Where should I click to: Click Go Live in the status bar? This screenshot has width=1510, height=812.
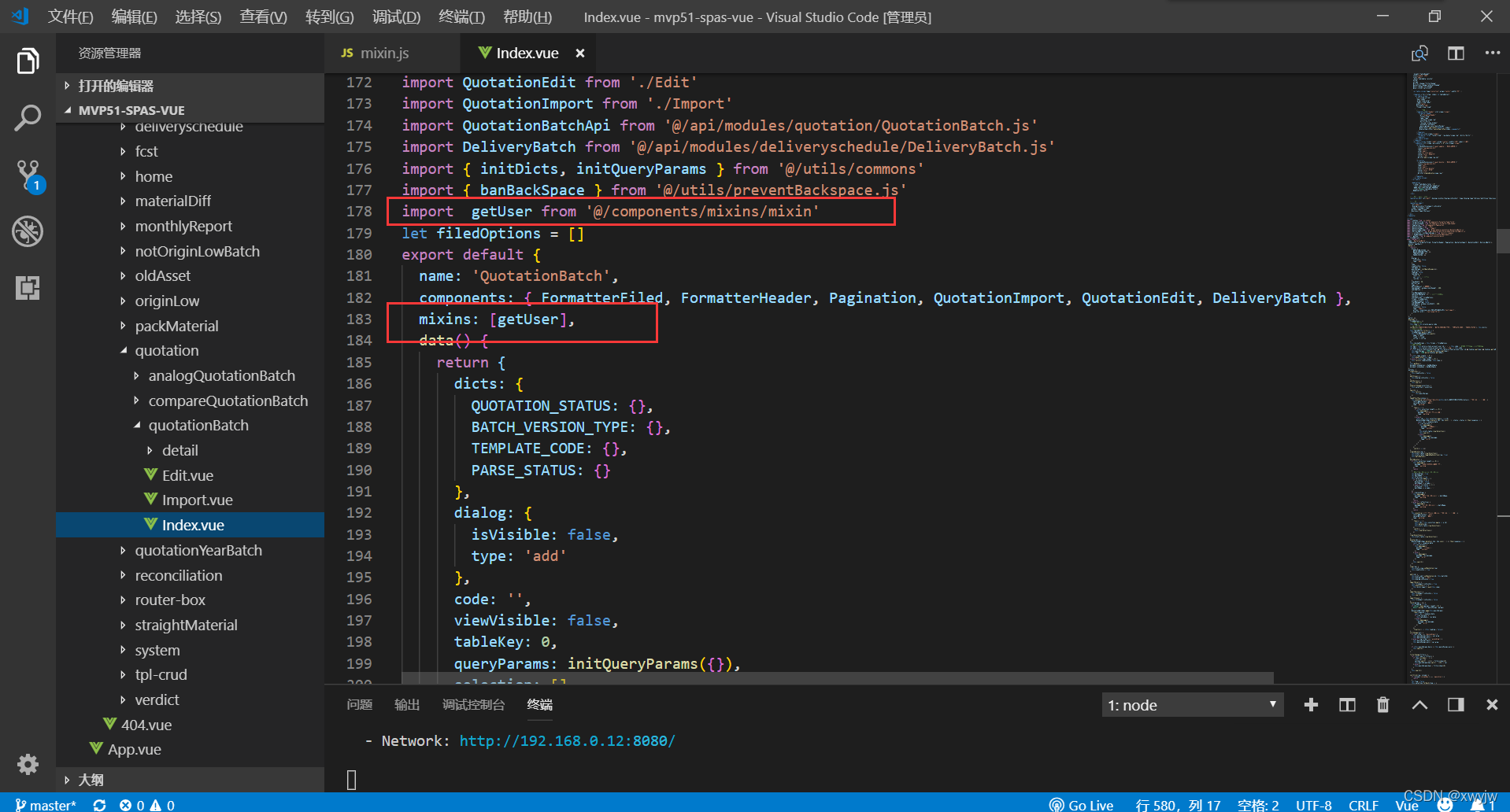click(1081, 804)
